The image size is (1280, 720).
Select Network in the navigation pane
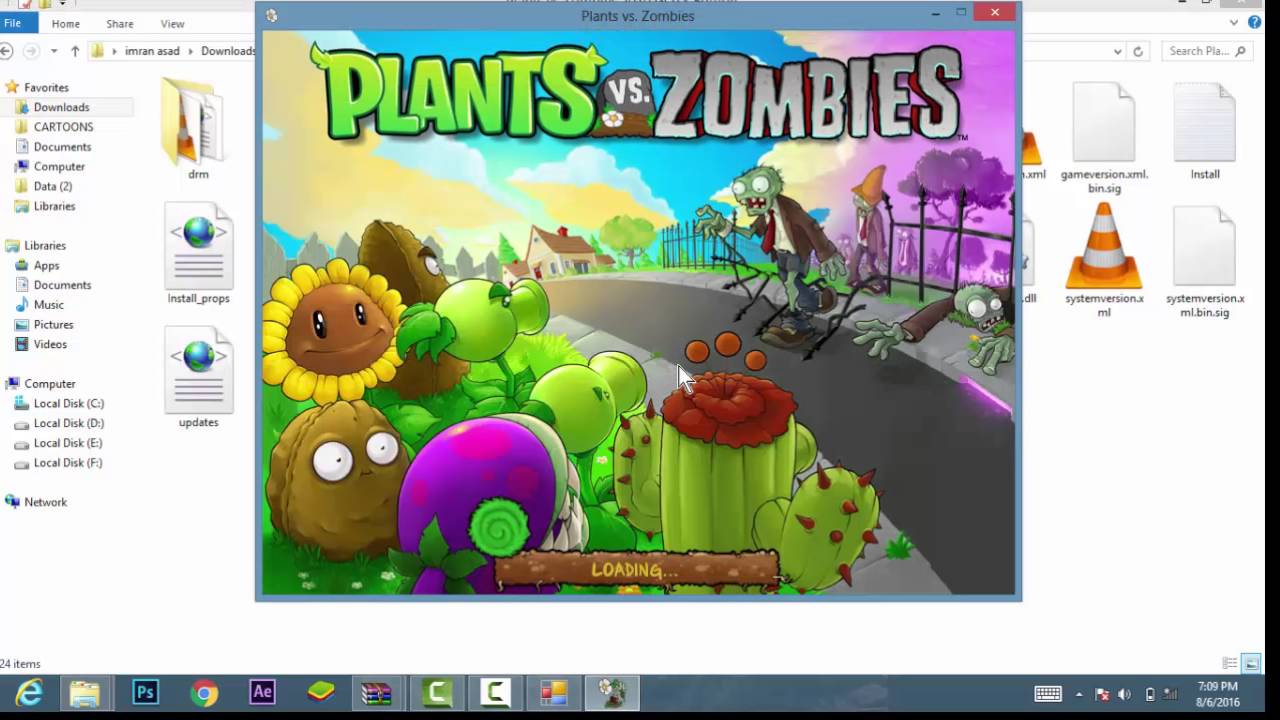point(45,502)
